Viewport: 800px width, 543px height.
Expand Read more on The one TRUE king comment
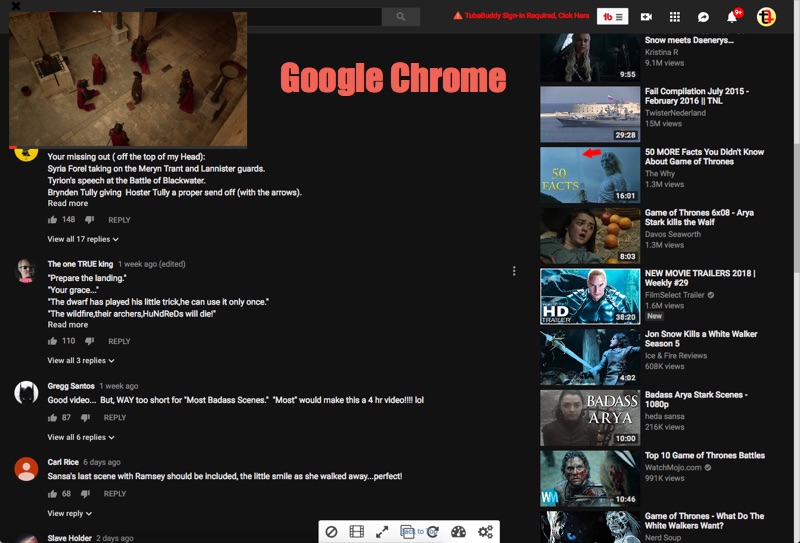tap(67, 325)
